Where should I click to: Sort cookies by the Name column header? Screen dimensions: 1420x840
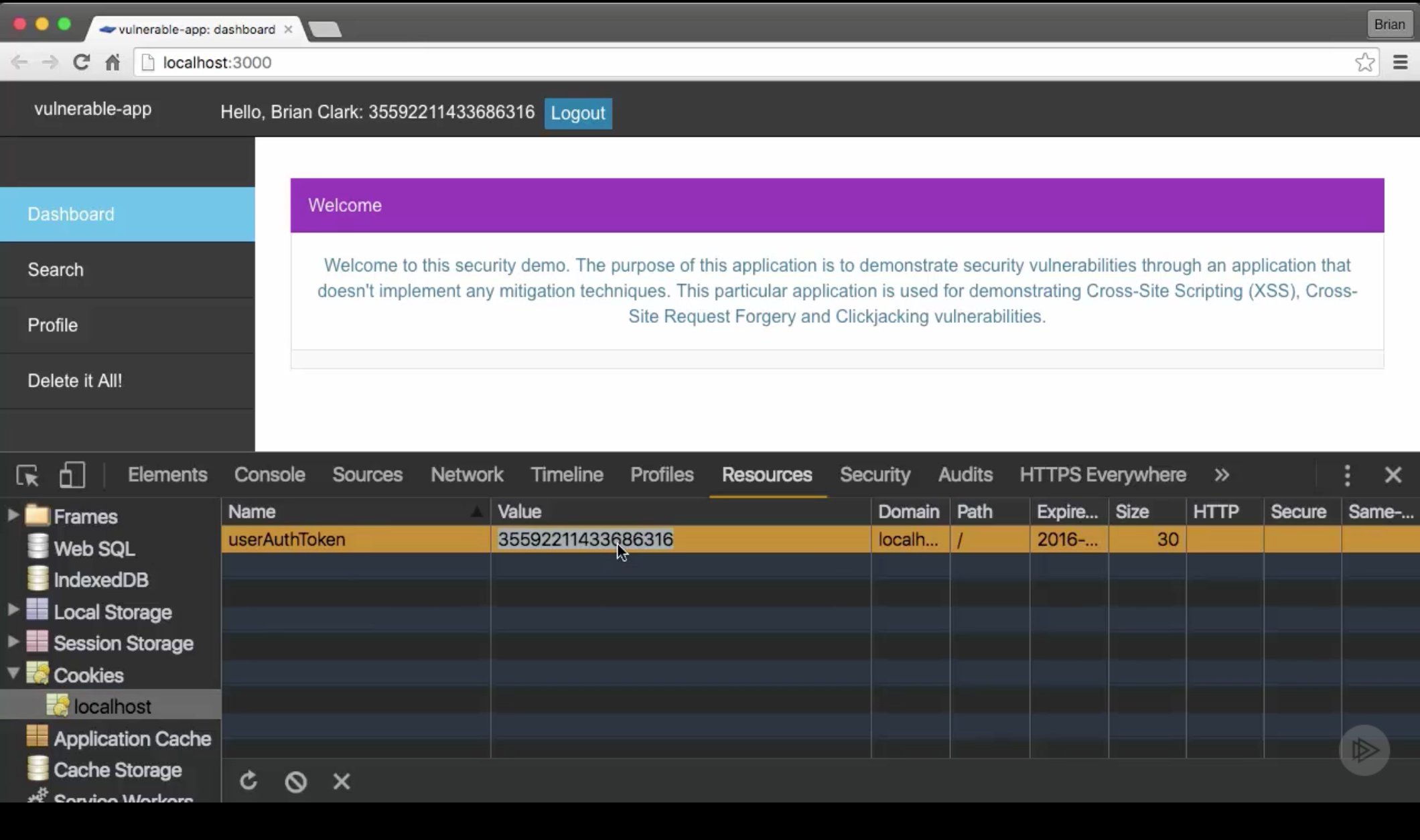click(x=356, y=512)
